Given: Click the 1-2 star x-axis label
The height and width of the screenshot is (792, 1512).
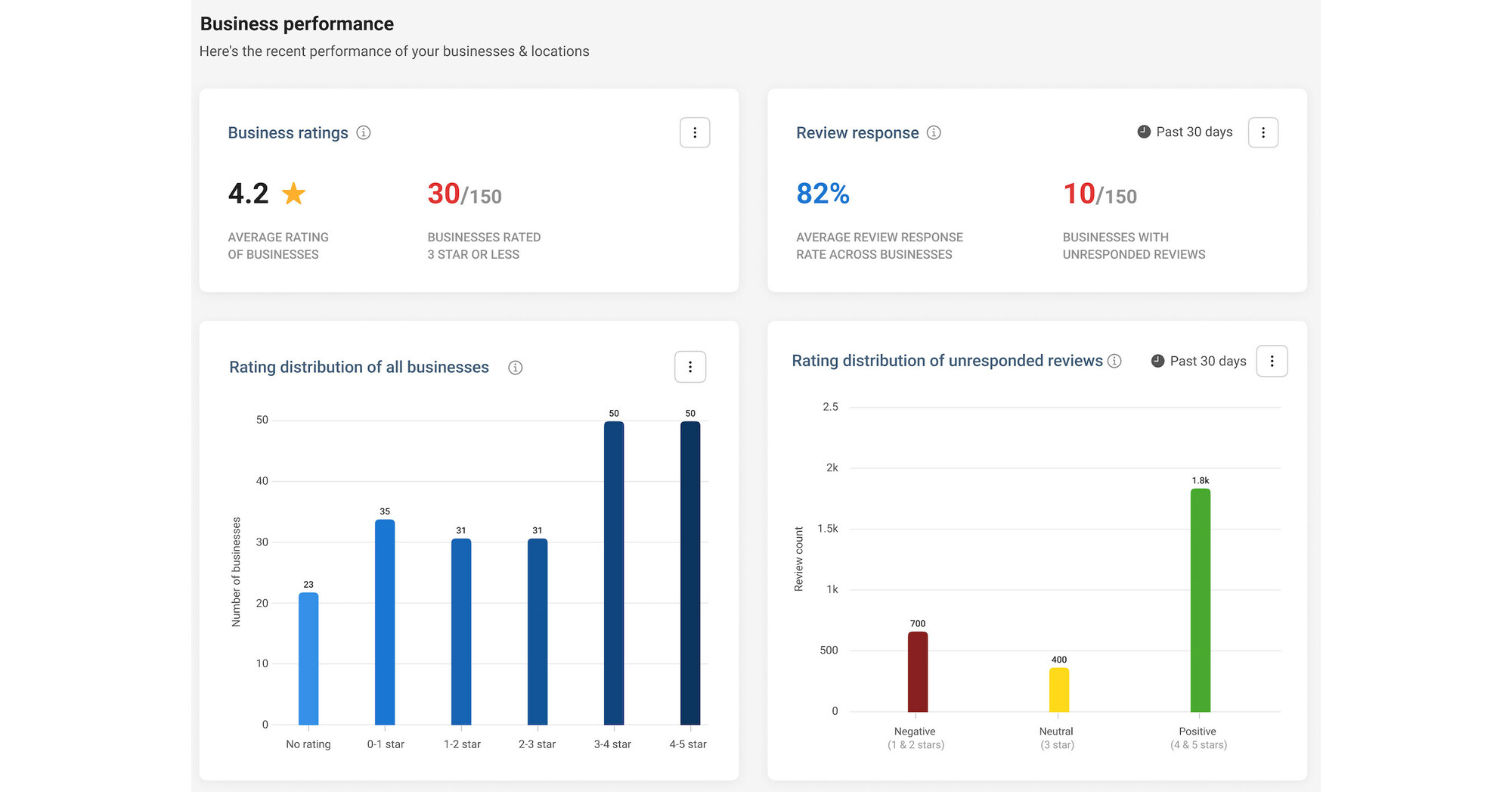Looking at the screenshot, I should pyautogui.click(x=462, y=744).
